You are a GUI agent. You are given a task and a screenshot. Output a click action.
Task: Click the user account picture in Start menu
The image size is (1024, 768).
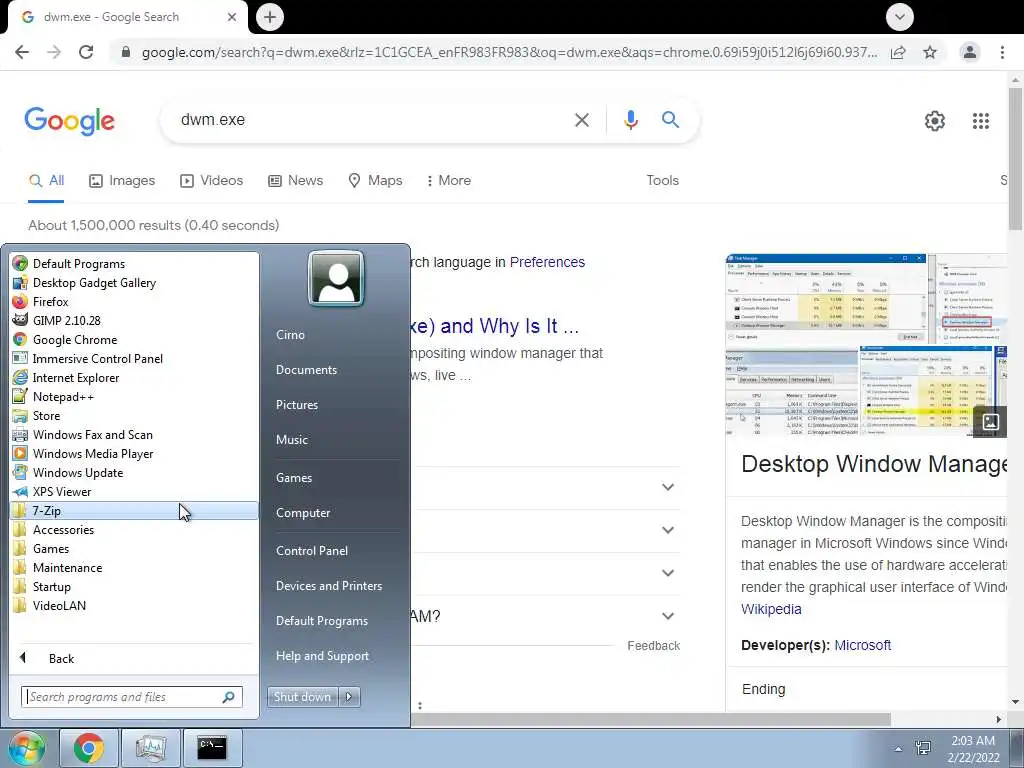(x=336, y=279)
